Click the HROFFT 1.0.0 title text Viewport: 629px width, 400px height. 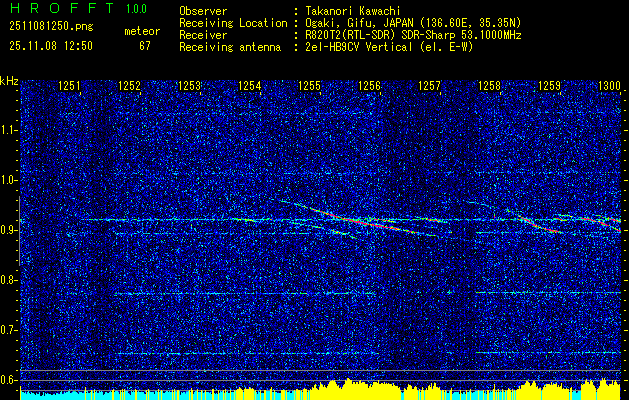(78, 8)
